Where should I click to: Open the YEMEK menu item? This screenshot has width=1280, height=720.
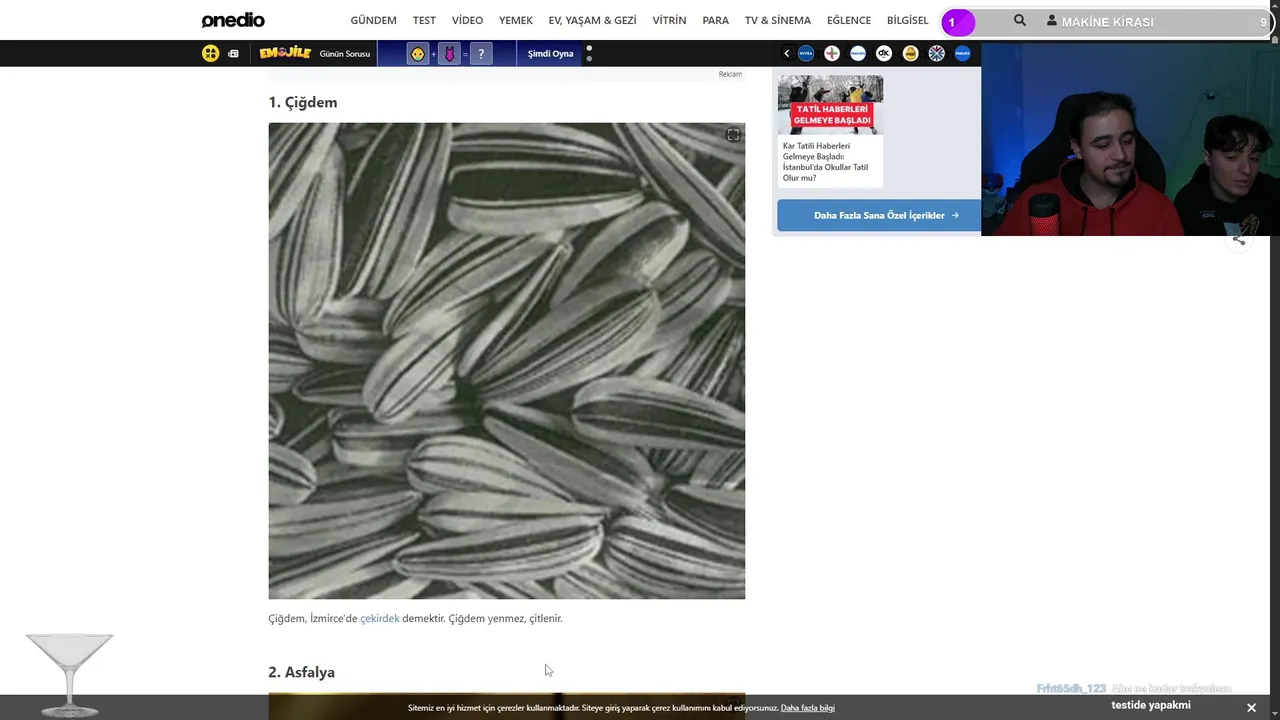point(516,20)
